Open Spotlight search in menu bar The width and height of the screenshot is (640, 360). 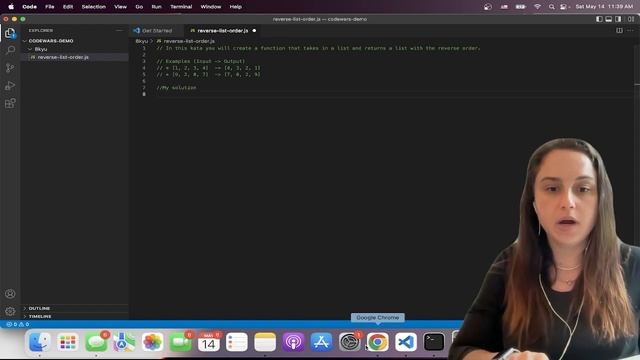551,7
